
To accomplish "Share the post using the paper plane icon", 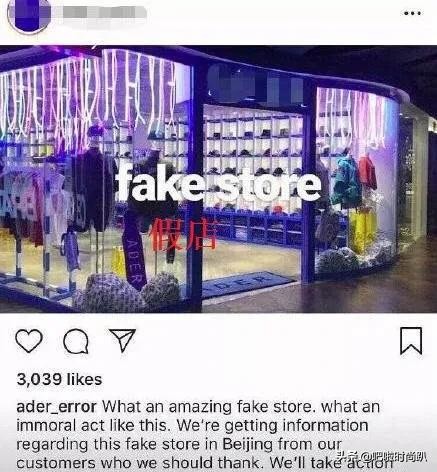I will coord(122,340).
